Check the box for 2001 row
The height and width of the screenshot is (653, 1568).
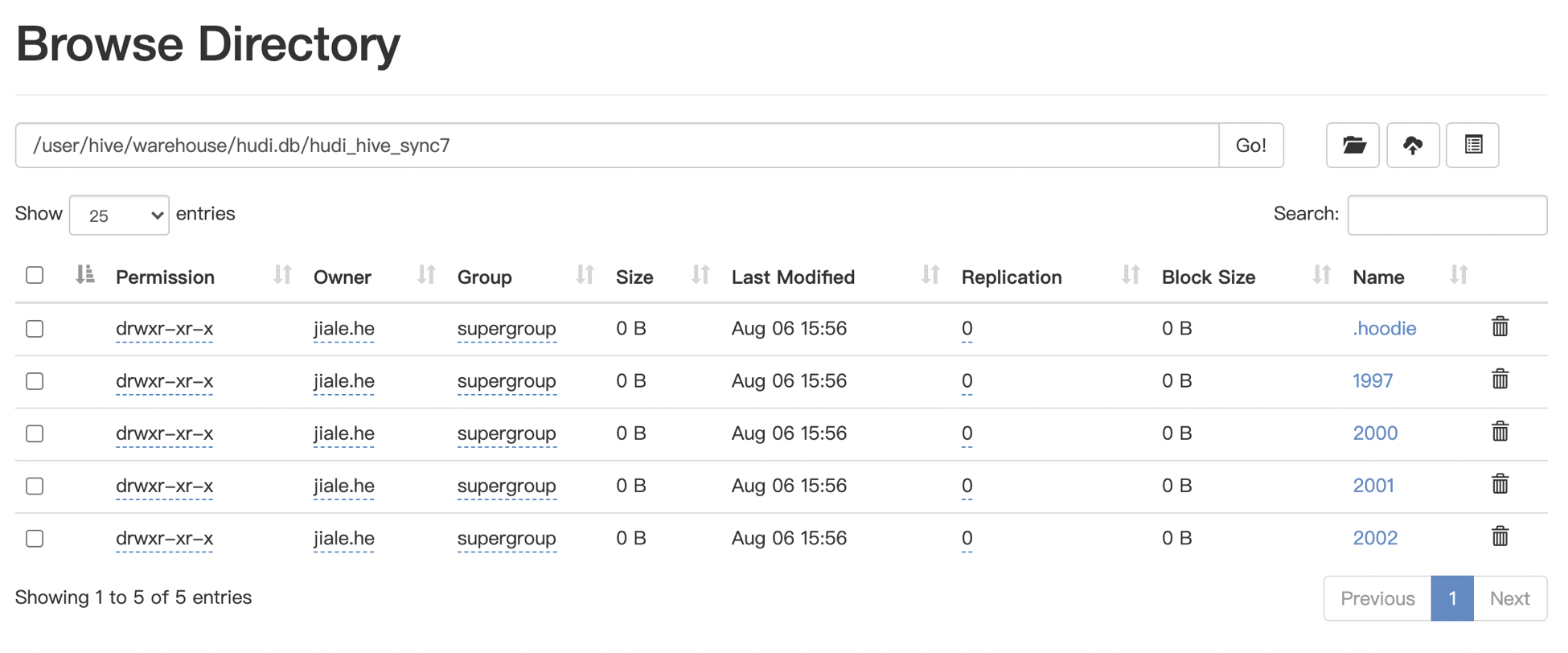35,486
